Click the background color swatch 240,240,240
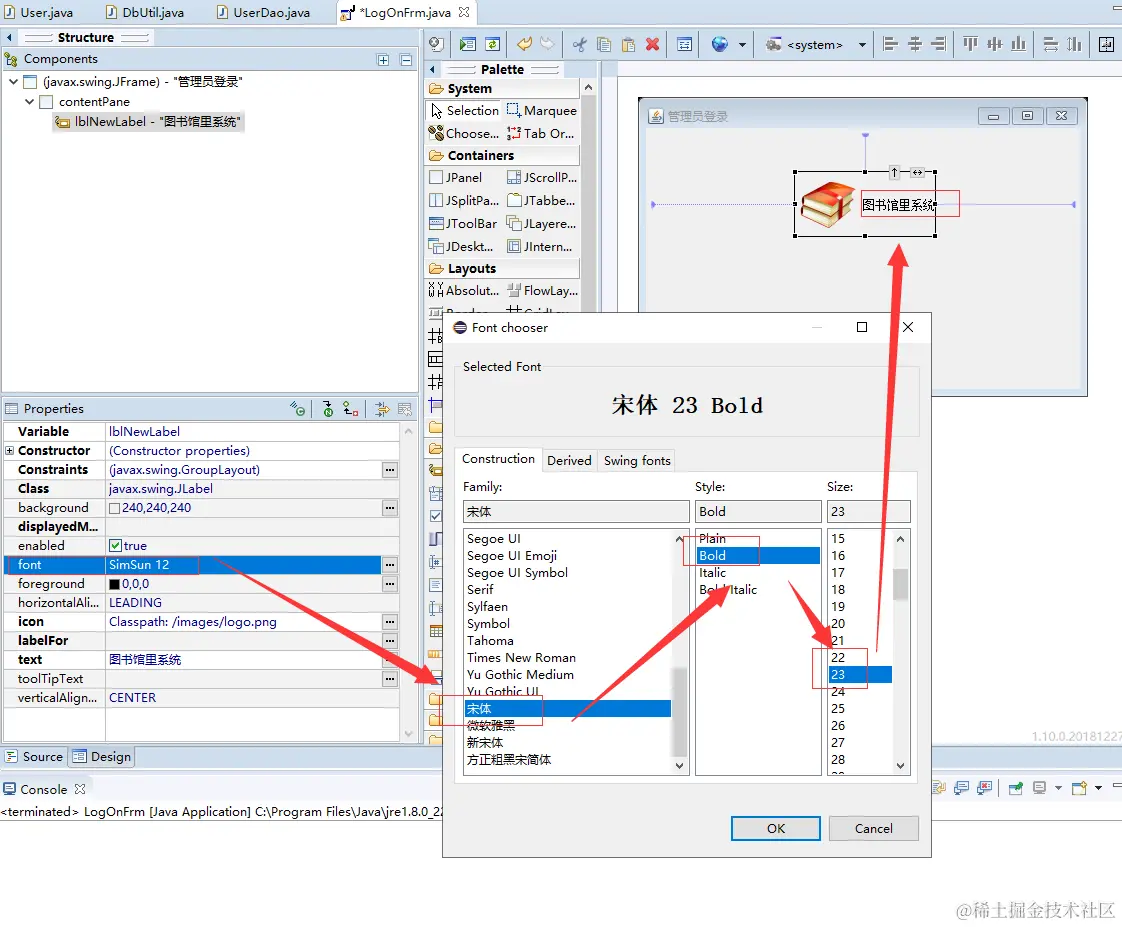The image size is (1122, 927). tap(114, 508)
